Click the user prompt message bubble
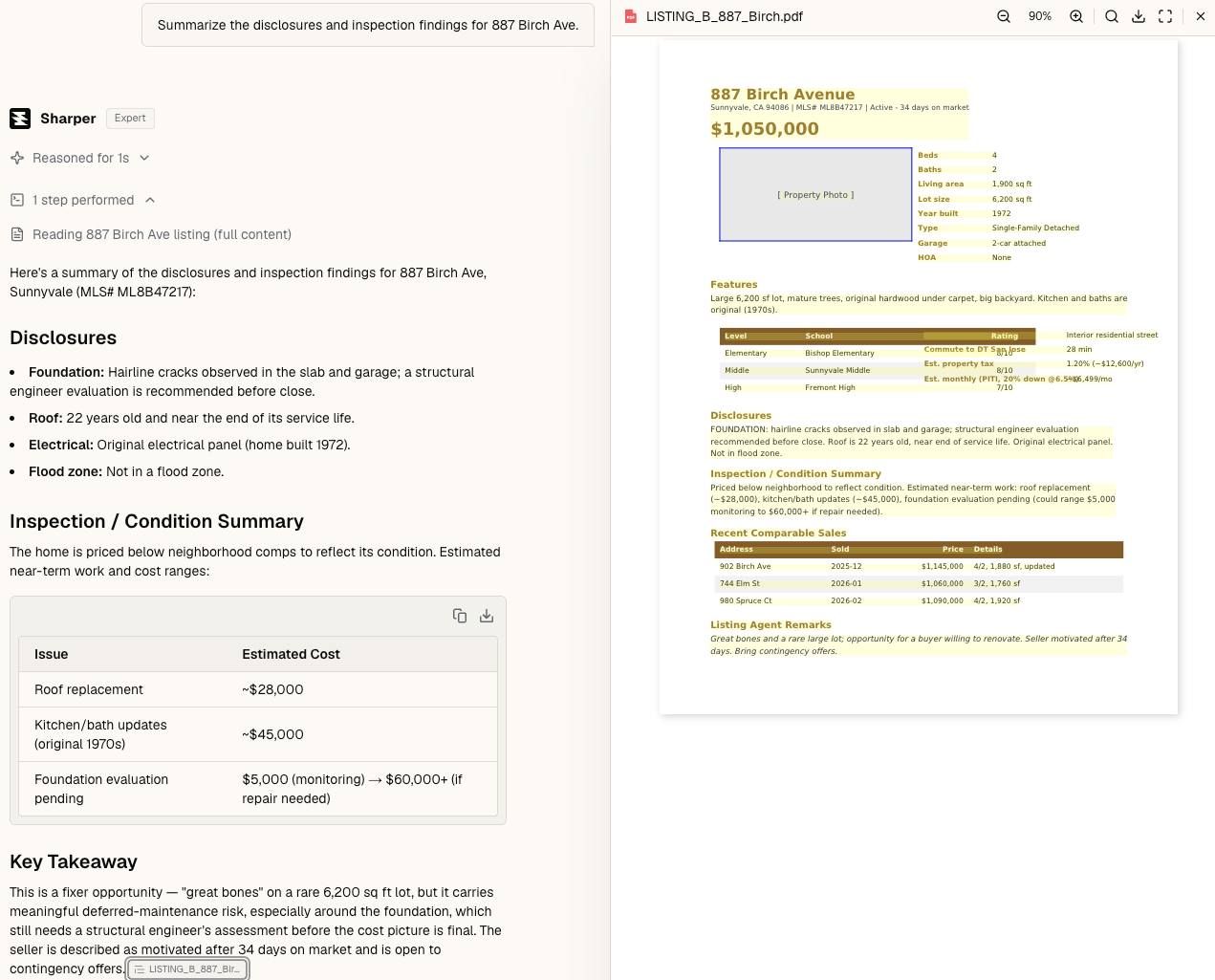This screenshot has height=980, width=1215. [x=368, y=25]
